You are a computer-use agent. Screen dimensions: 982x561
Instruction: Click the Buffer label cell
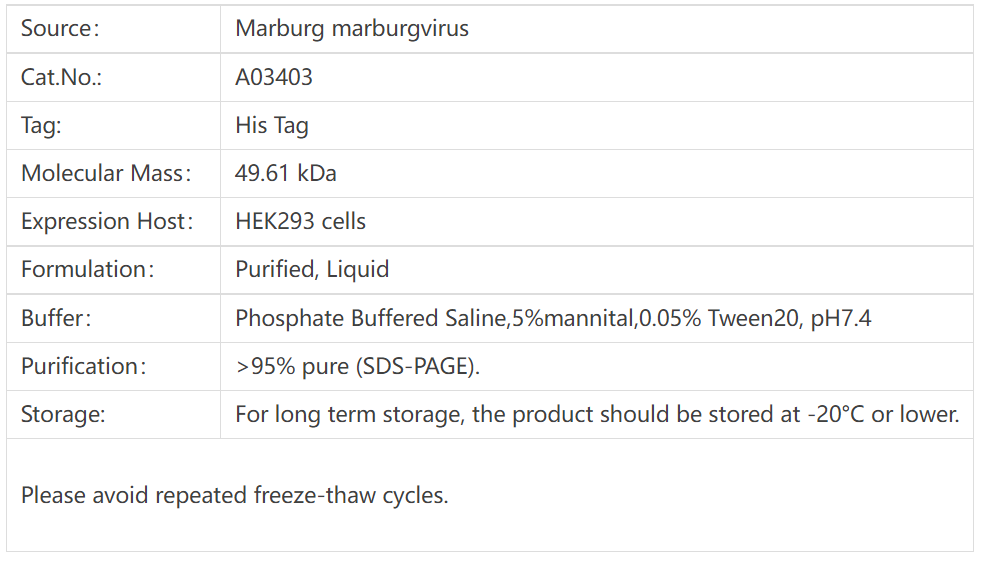113,318
